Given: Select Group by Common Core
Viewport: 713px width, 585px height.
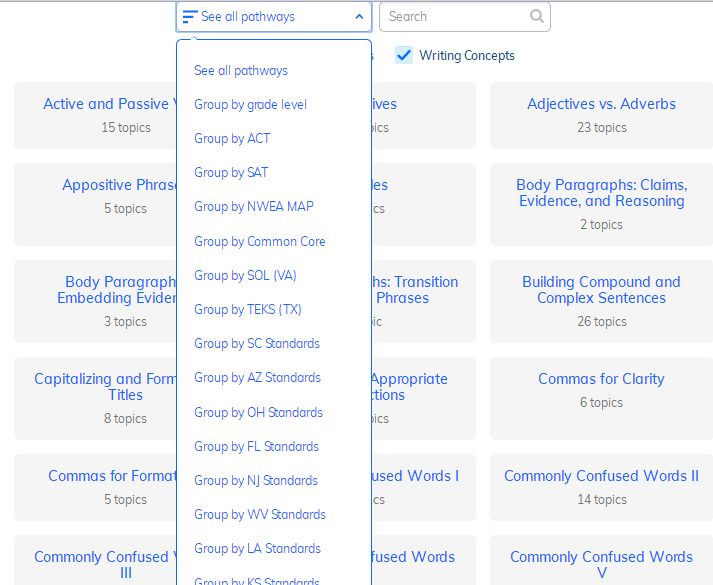Looking at the screenshot, I should click(x=260, y=242).
